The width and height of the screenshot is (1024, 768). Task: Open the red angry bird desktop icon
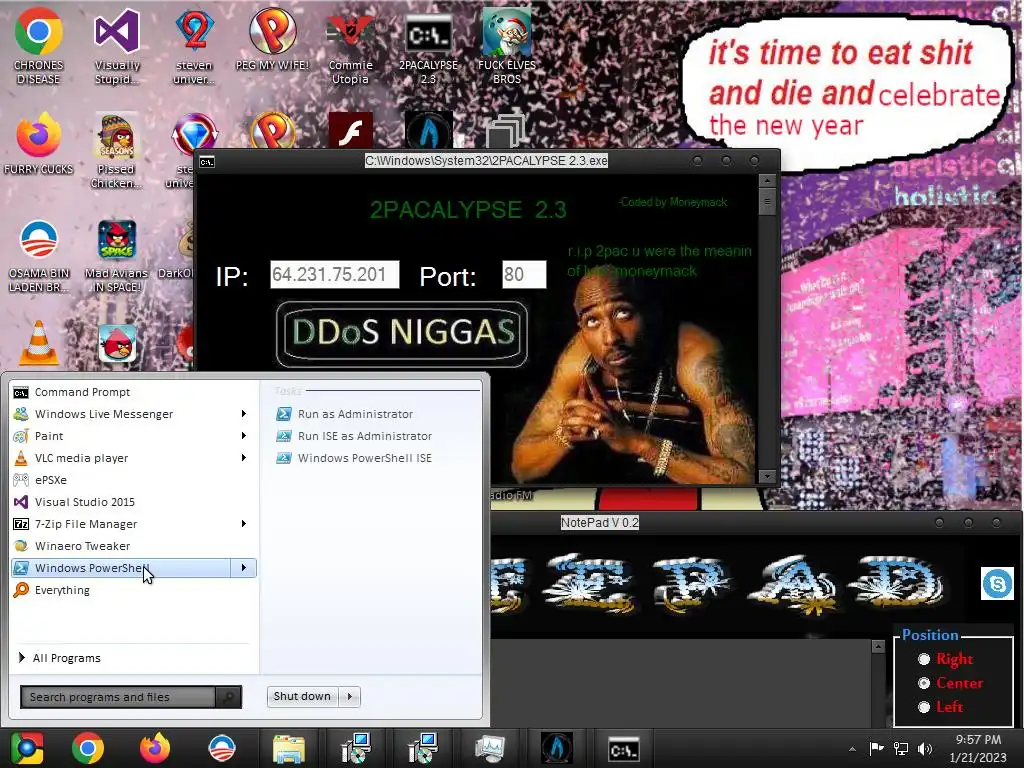click(x=117, y=343)
